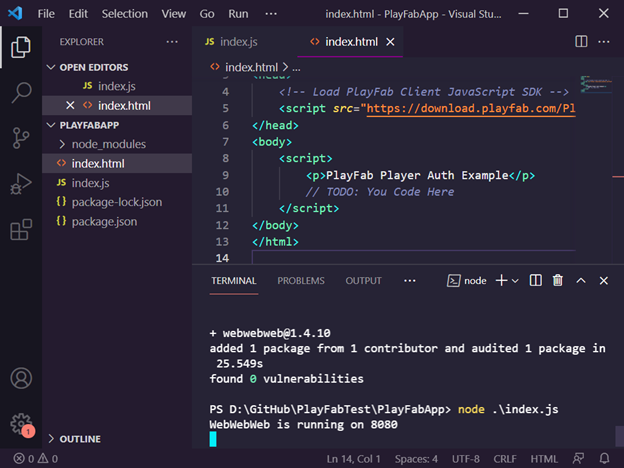Show more panel tabs ellipsis

410,281
